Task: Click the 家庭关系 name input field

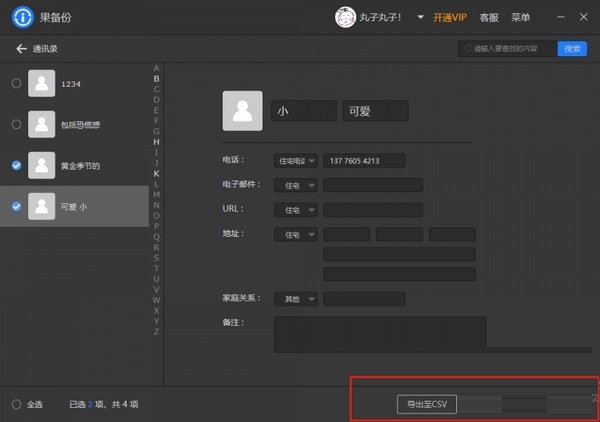Action: (x=364, y=299)
